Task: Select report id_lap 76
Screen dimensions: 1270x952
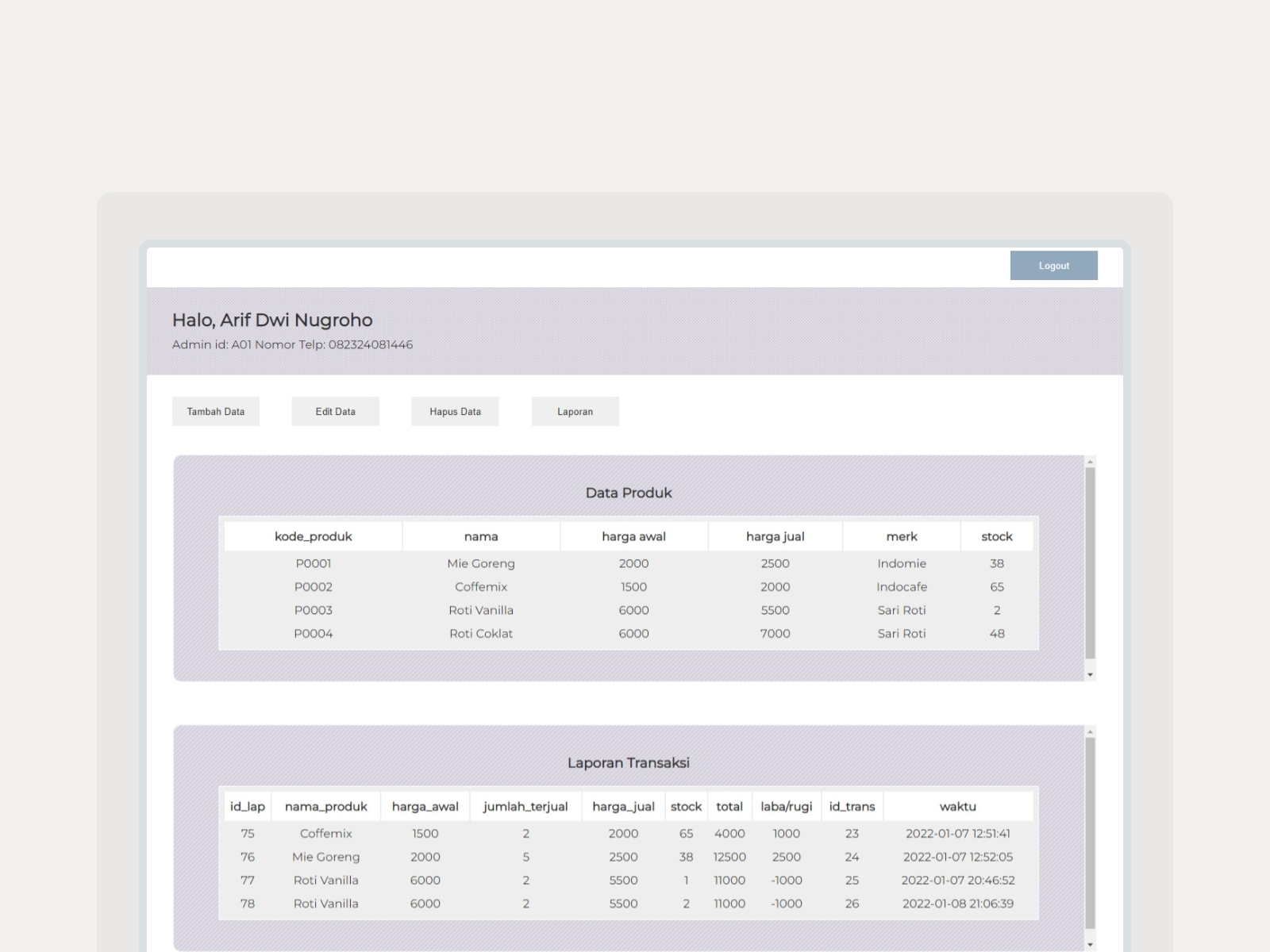Action: pyautogui.click(x=248, y=857)
